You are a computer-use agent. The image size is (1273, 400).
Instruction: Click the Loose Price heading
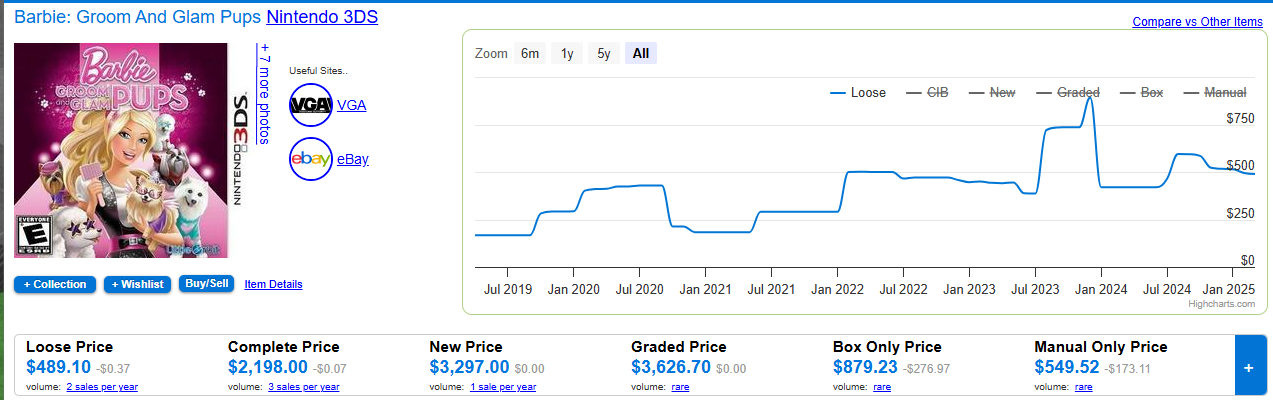click(x=69, y=347)
